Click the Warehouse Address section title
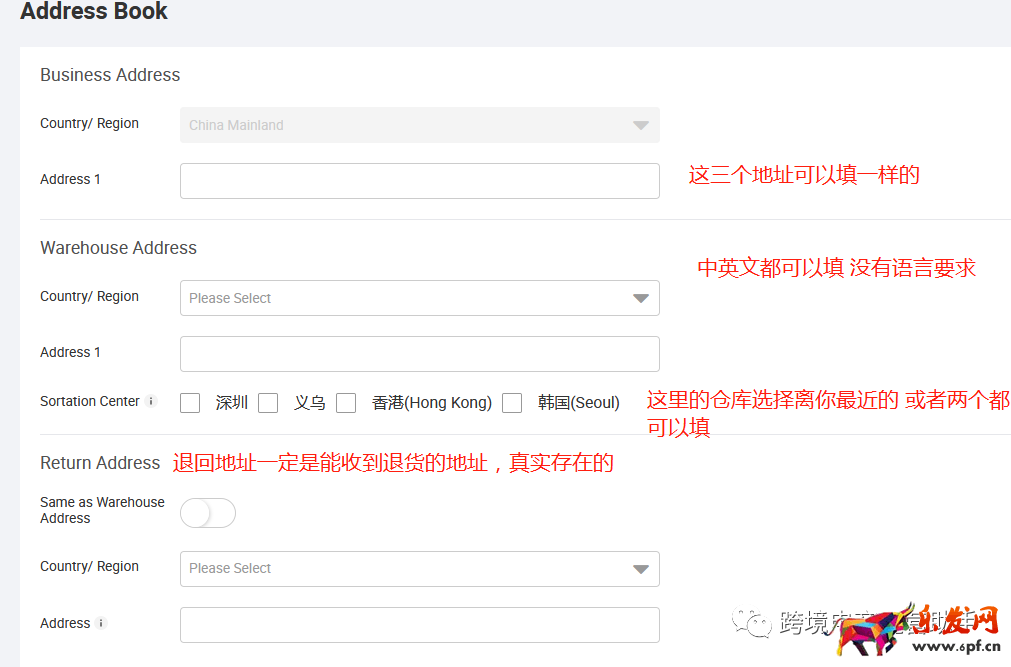This screenshot has width=1011, height=667. (118, 247)
